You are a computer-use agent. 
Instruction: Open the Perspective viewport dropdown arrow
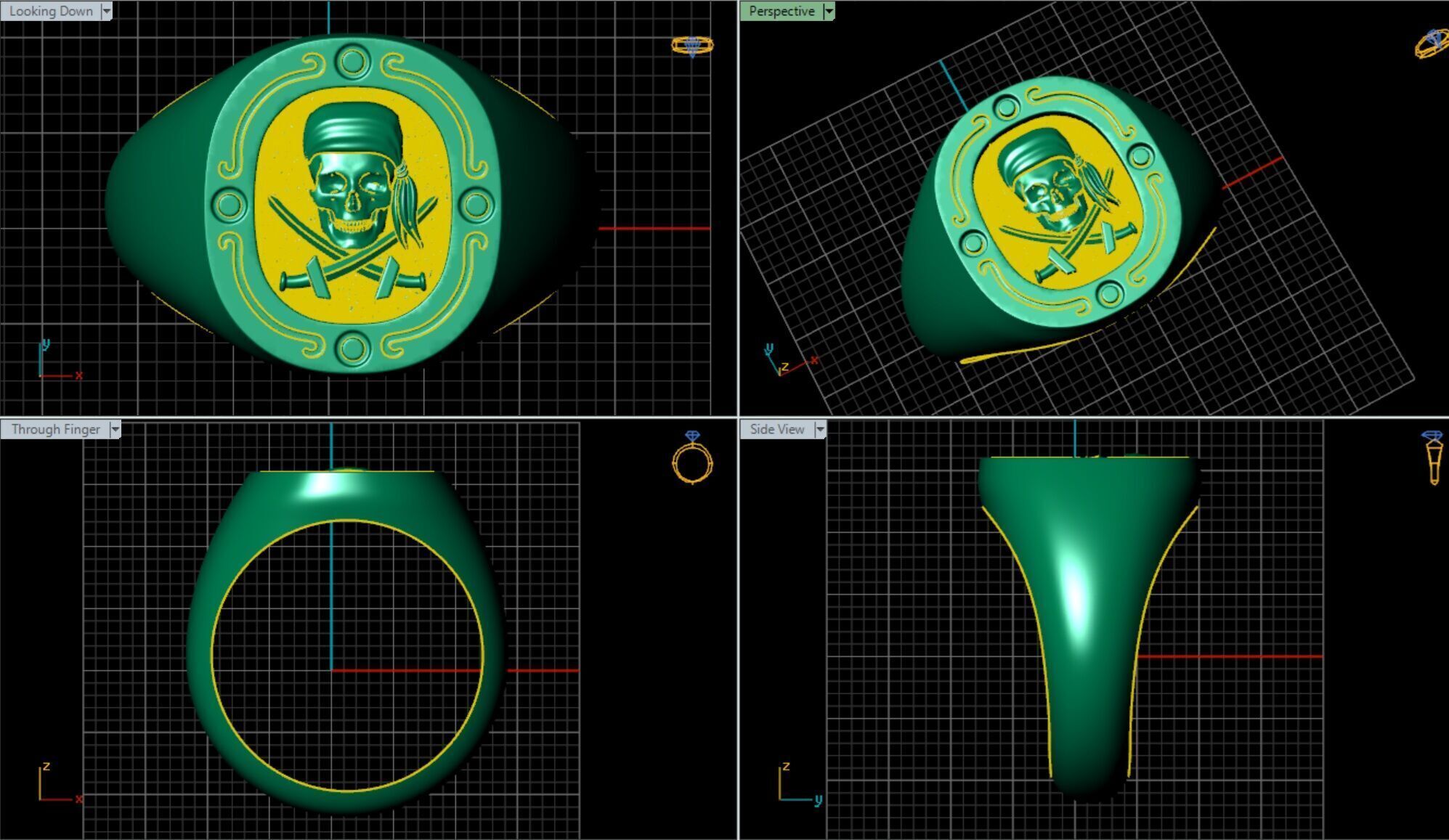829,11
